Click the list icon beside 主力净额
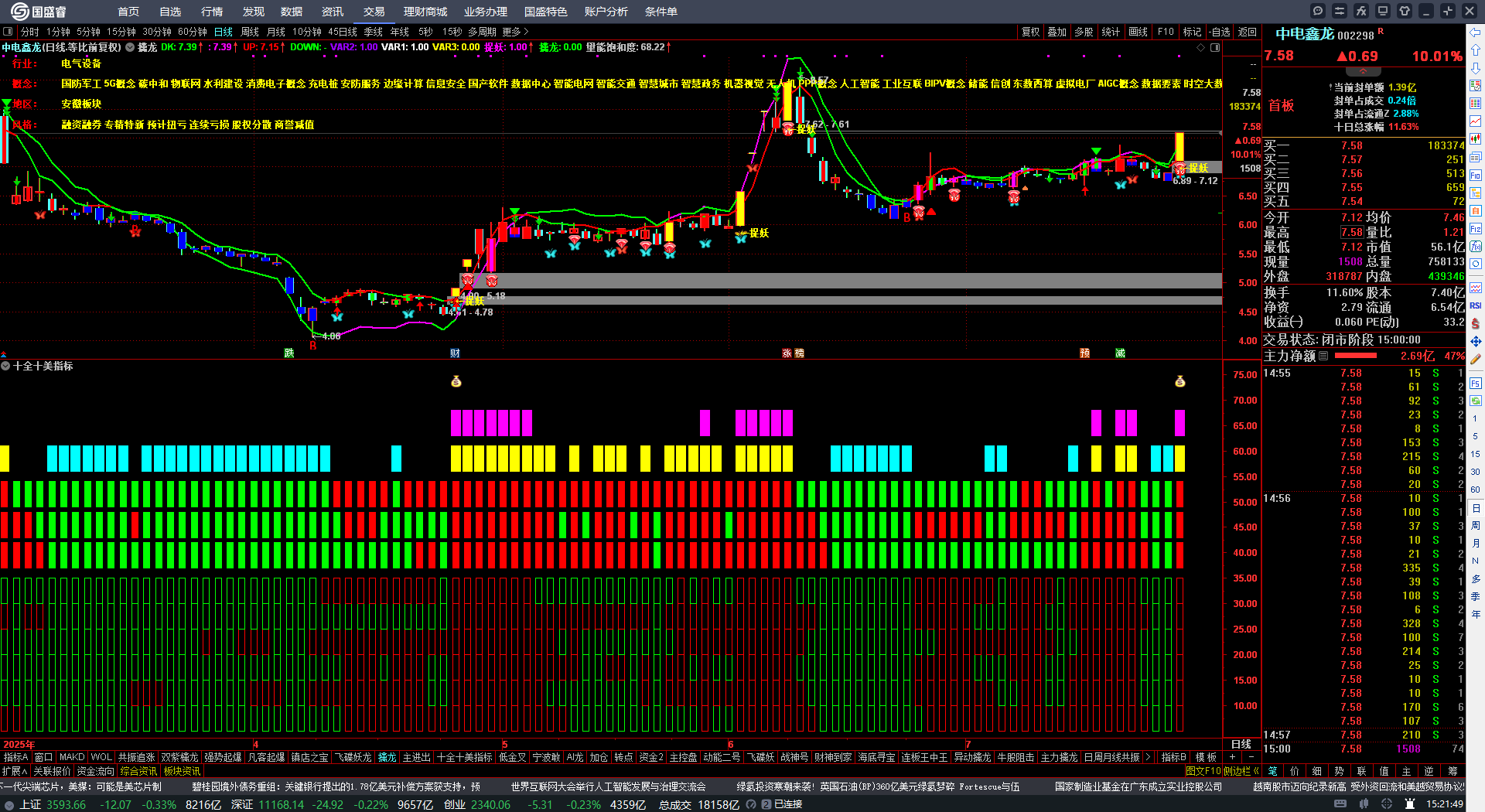This screenshot has height=812, width=1485. pyautogui.click(x=1323, y=356)
